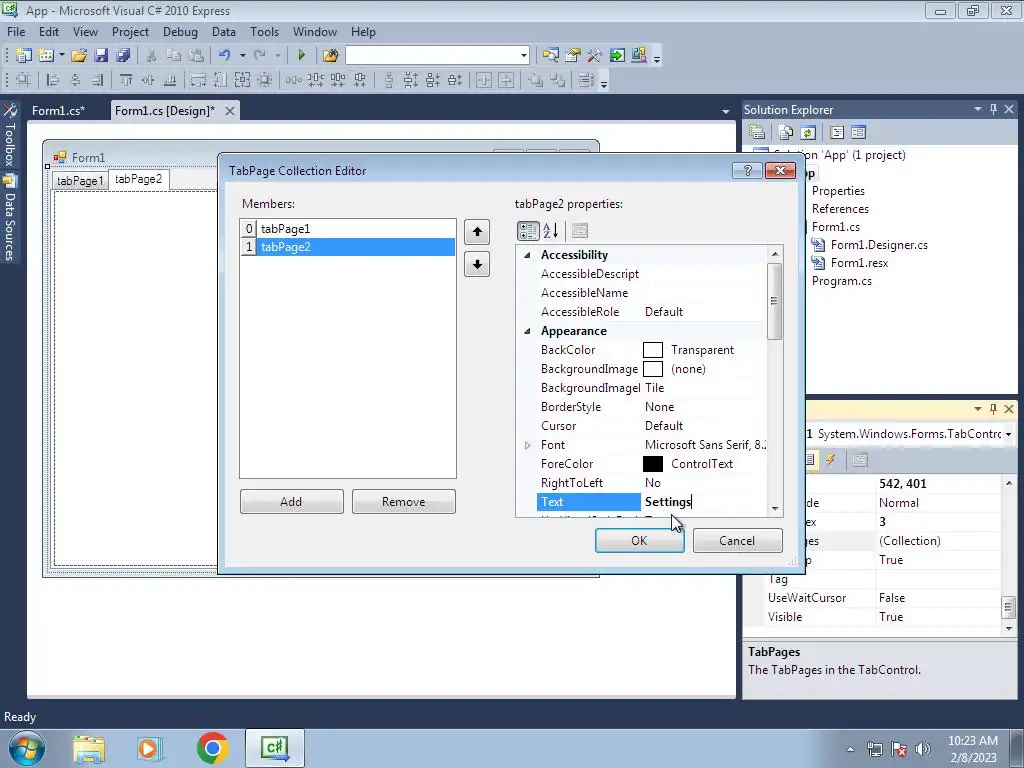This screenshot has height=768, width=1024.
Task: Click Categorized view icon in collection editor
Action: click(528, 231)
